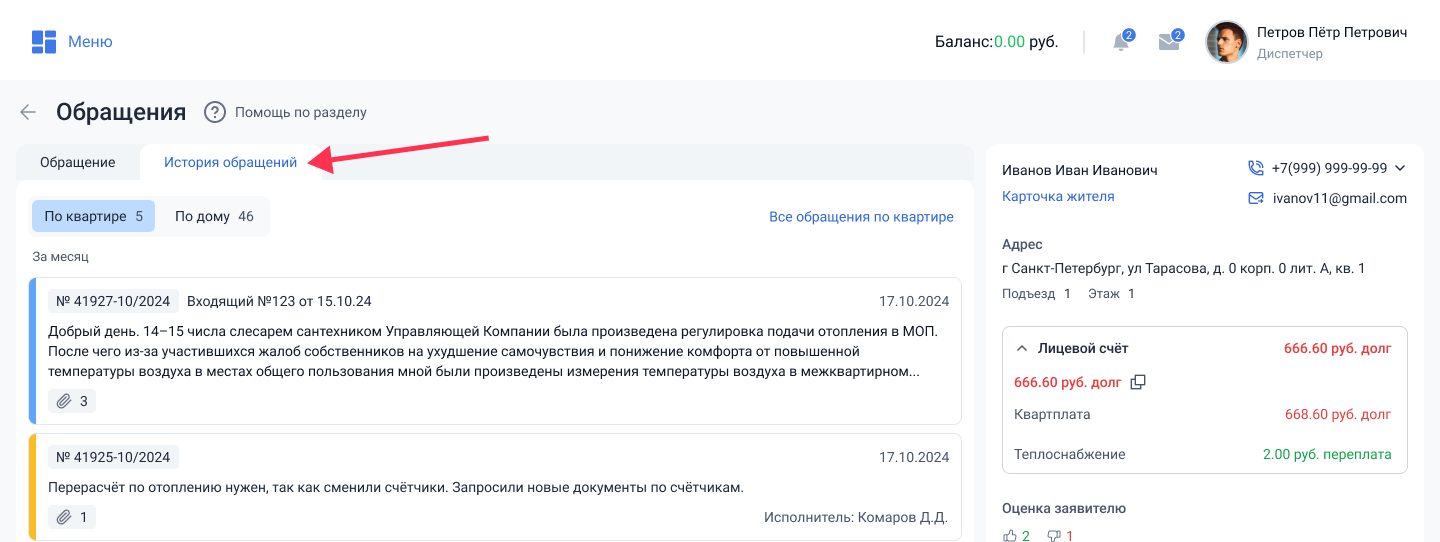This screenshot has width=1440, height=542.
Task: Open the messages envelope icon
Action: pyautogui.click(x=1169, y=42)
